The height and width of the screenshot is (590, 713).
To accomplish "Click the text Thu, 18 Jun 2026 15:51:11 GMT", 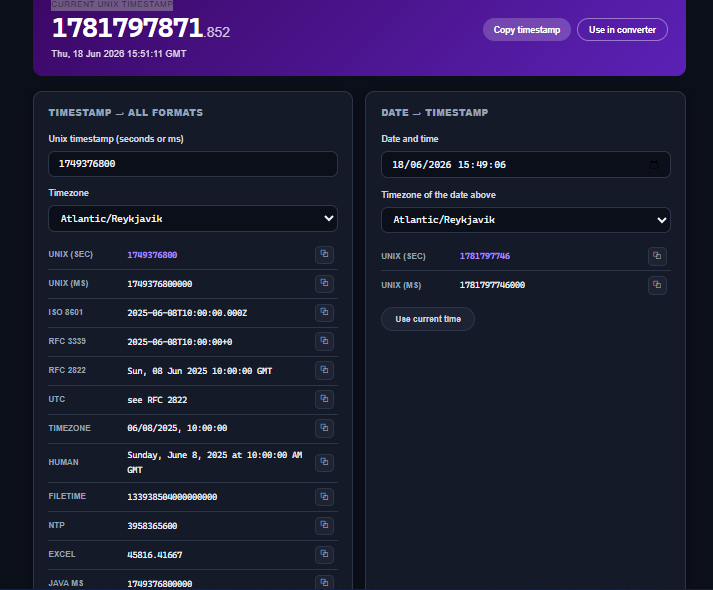I will 119,54.
